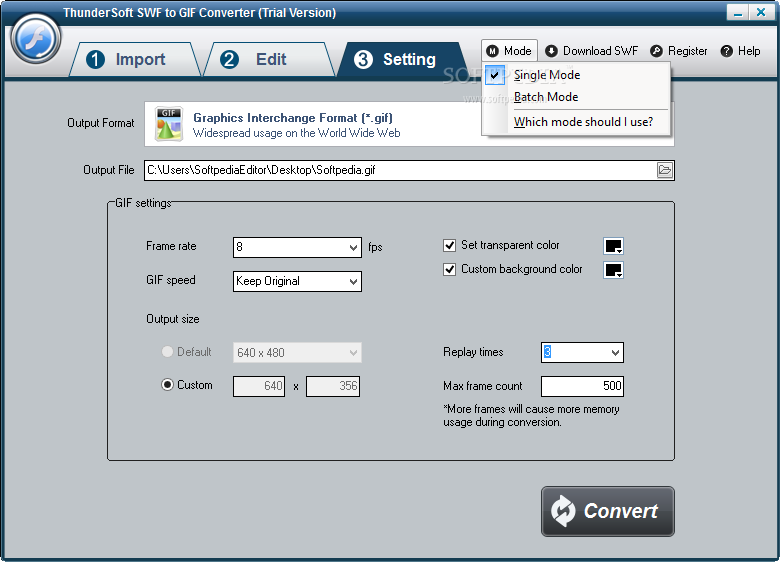This screenshot has width=780, height=562.
Task: Switch to the Setting tab
Action: [x=402, y=59]
